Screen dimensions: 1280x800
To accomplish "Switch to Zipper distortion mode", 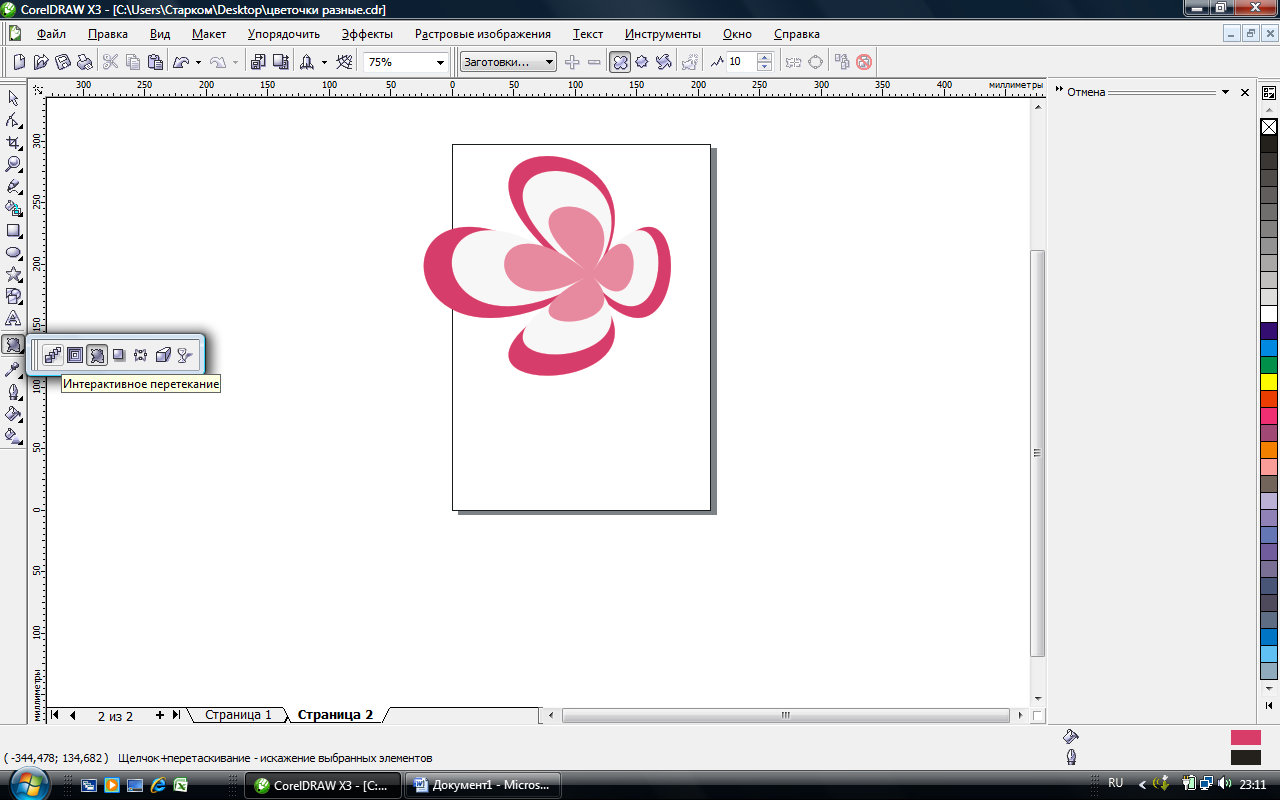I will pyautogui.click(x=642, y=62).
